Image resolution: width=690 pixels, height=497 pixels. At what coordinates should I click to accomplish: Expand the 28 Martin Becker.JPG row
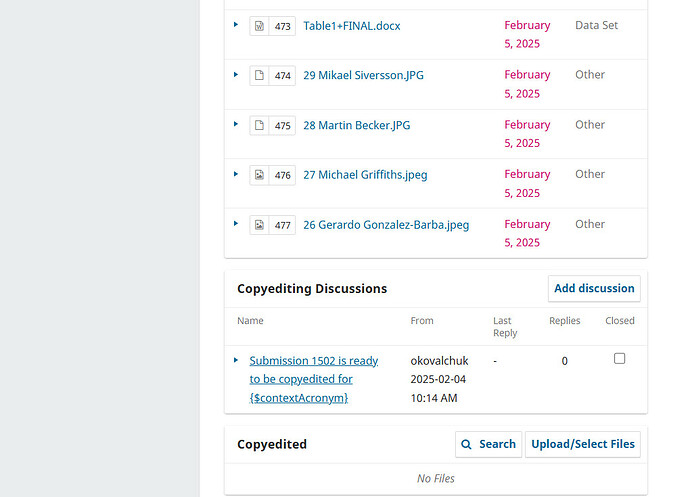(x=236, y=124)
